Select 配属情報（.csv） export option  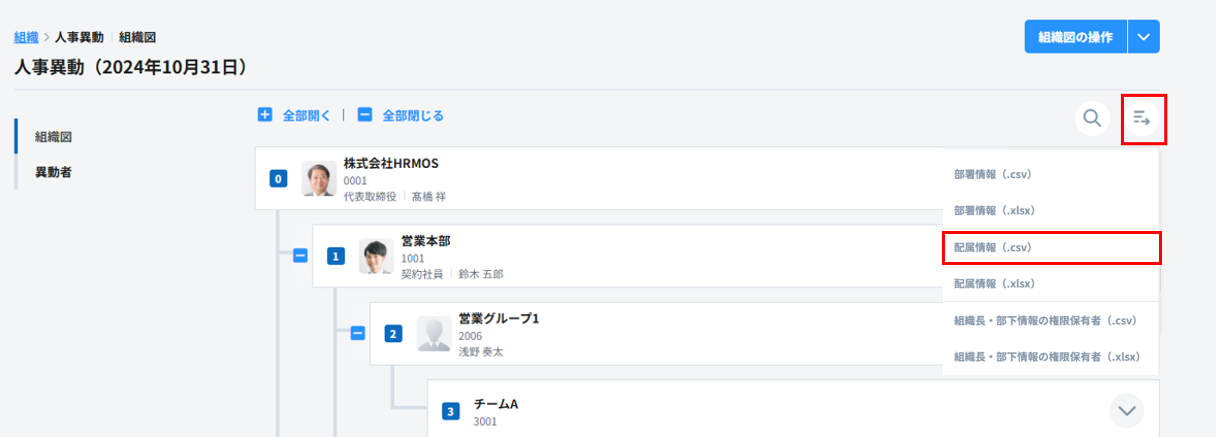[993, 247]
